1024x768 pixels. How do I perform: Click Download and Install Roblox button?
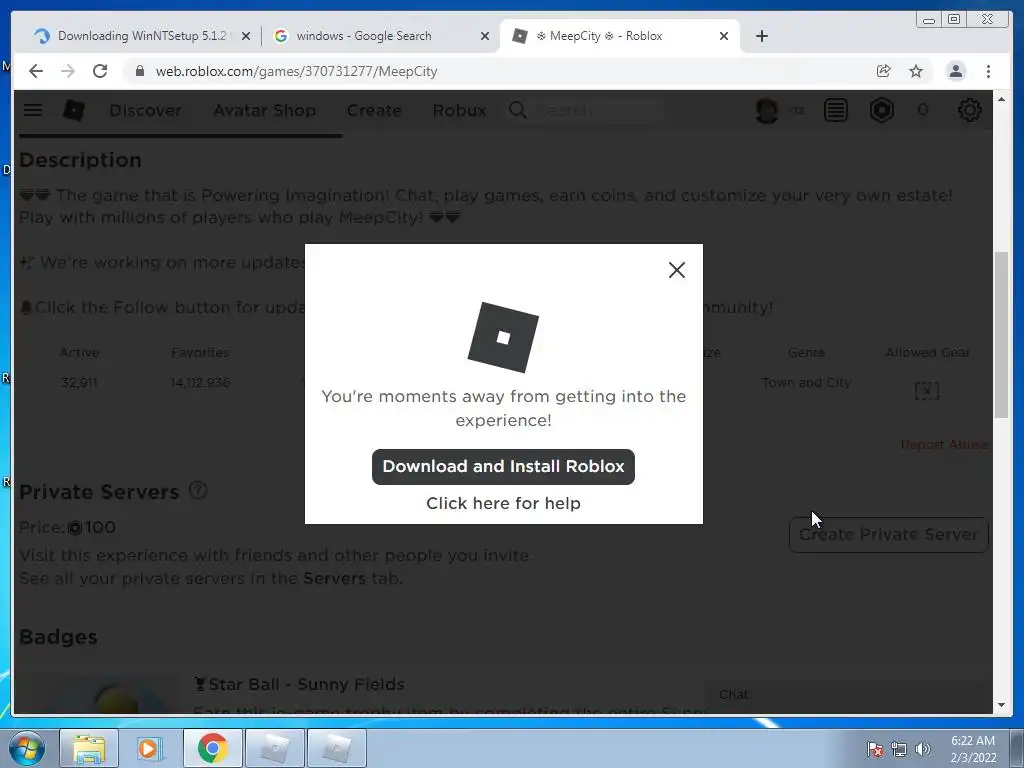503,466
